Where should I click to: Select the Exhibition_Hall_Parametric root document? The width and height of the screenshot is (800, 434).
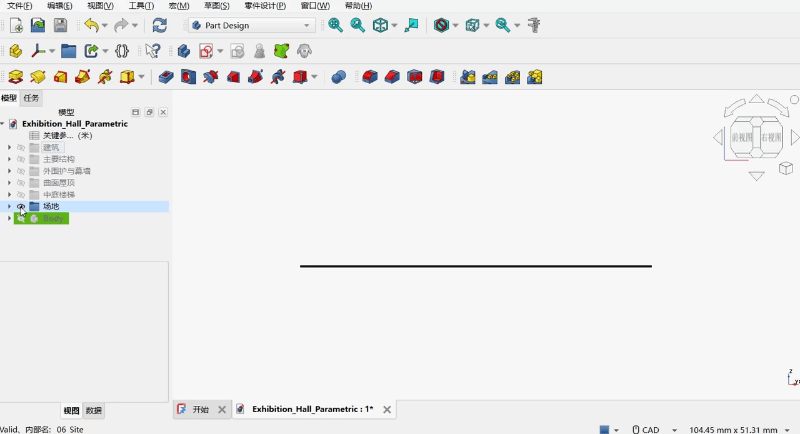tap(74, 124)
